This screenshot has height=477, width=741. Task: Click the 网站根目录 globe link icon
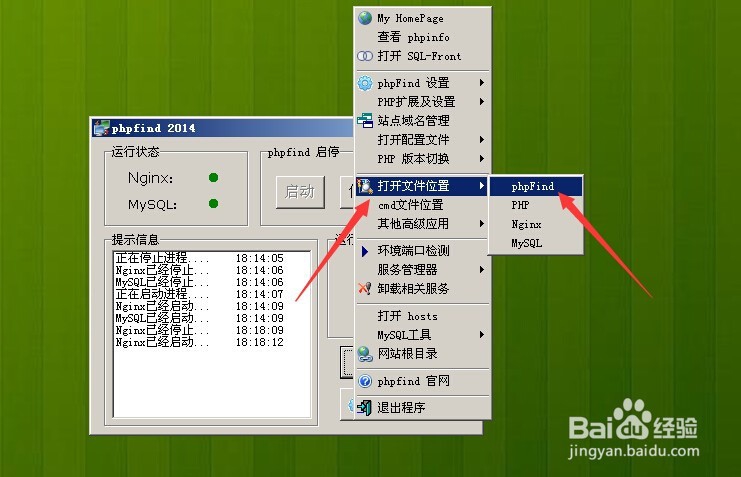[x=365, y=354]
